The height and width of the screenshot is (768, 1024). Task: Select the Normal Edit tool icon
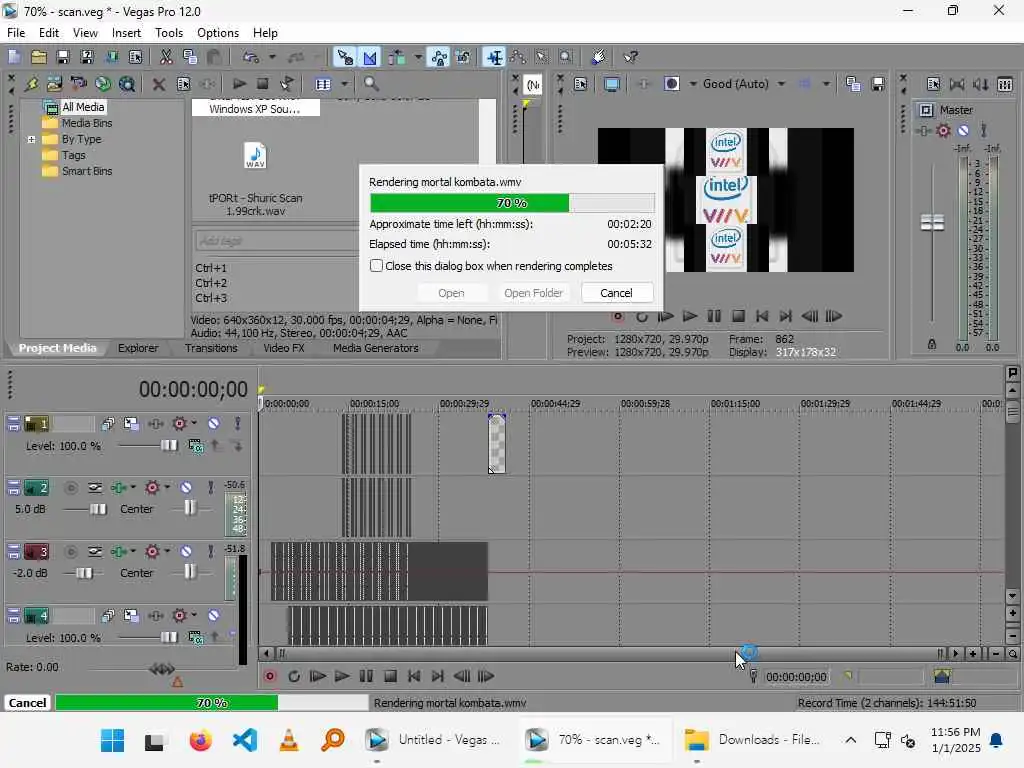[495, 57]
